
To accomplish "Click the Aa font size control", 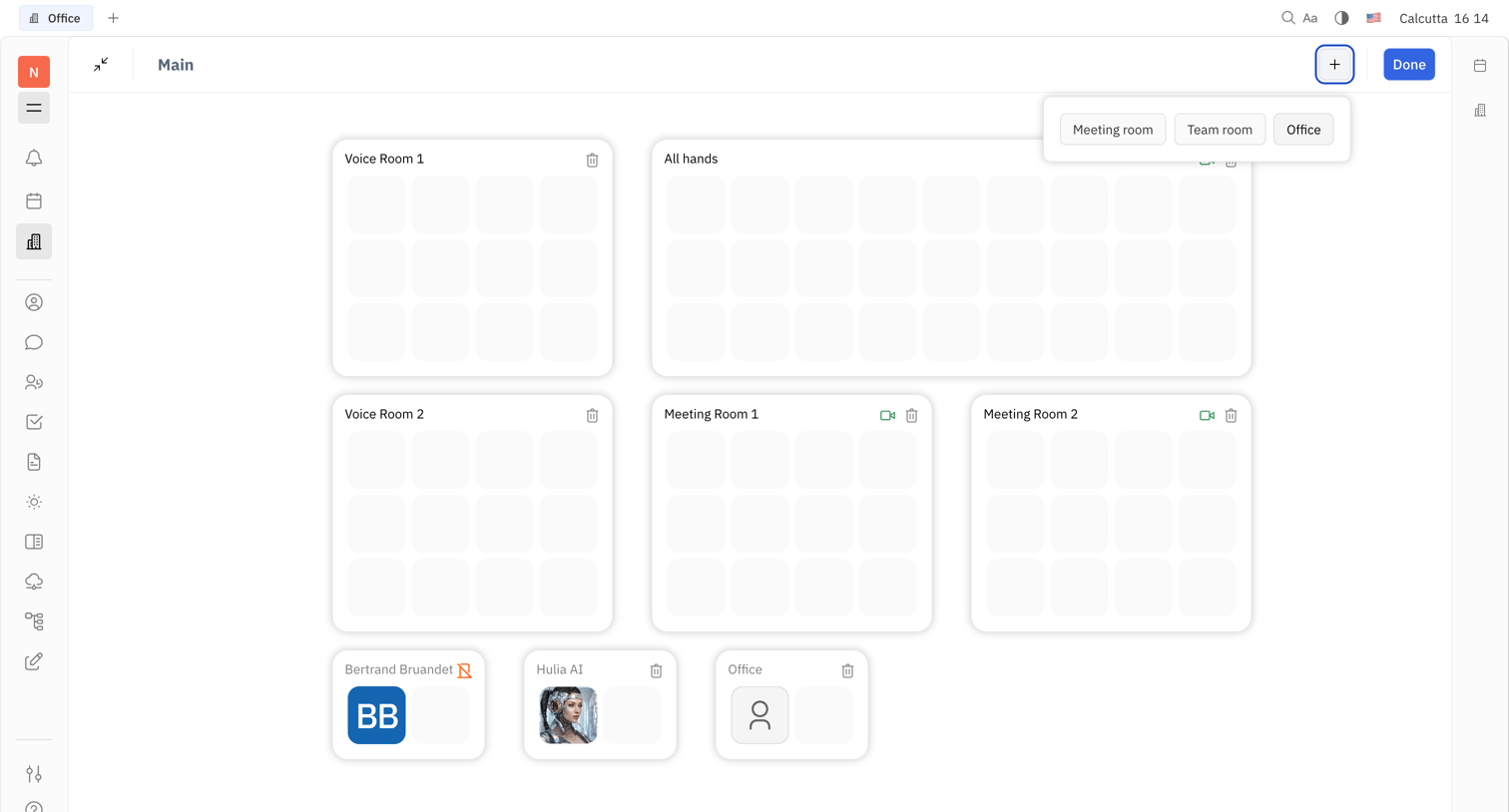I will pyautogui.click(x=1310, y=18).
